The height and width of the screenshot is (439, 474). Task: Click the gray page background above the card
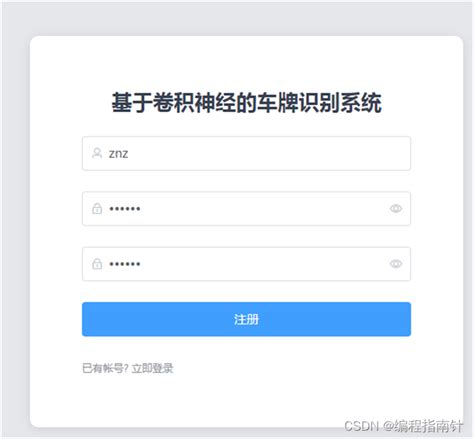pos(237,18)
